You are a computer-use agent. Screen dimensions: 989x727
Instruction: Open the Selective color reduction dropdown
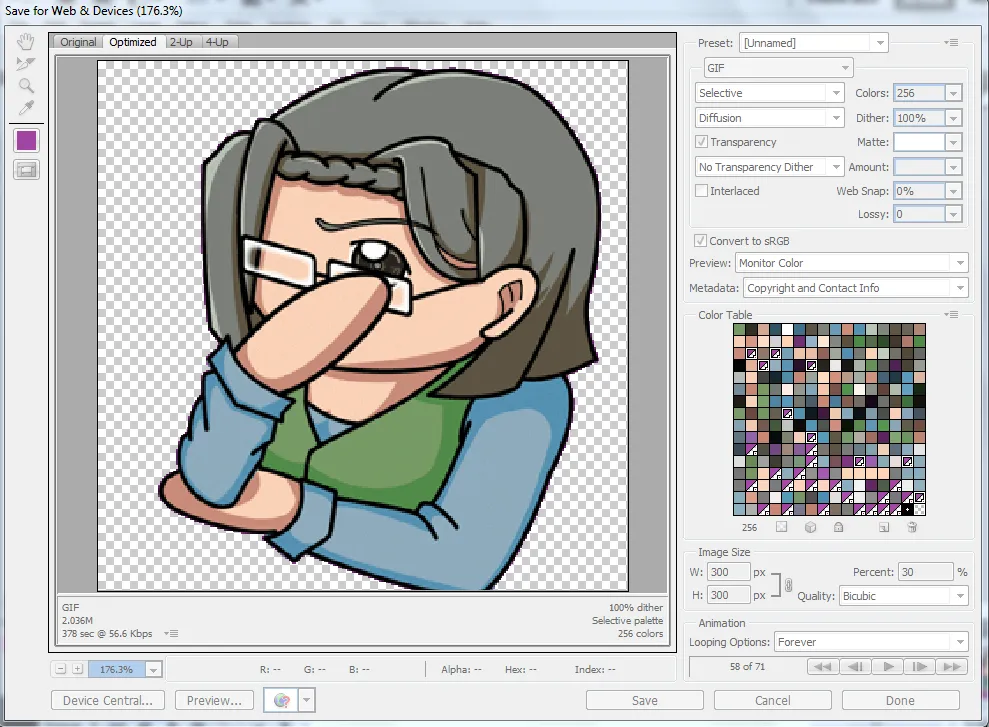click(x=770, y=93)
